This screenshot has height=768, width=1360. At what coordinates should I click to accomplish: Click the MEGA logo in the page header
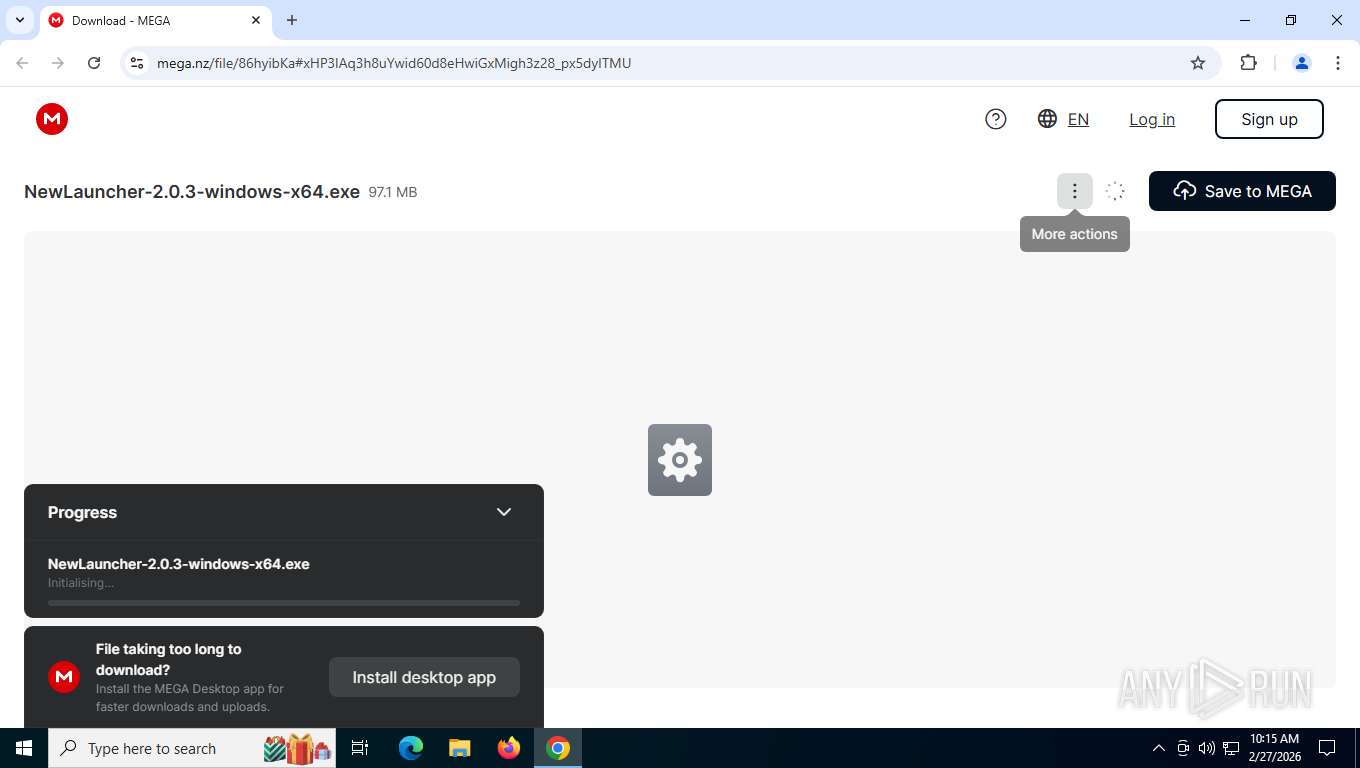[52, 119]
